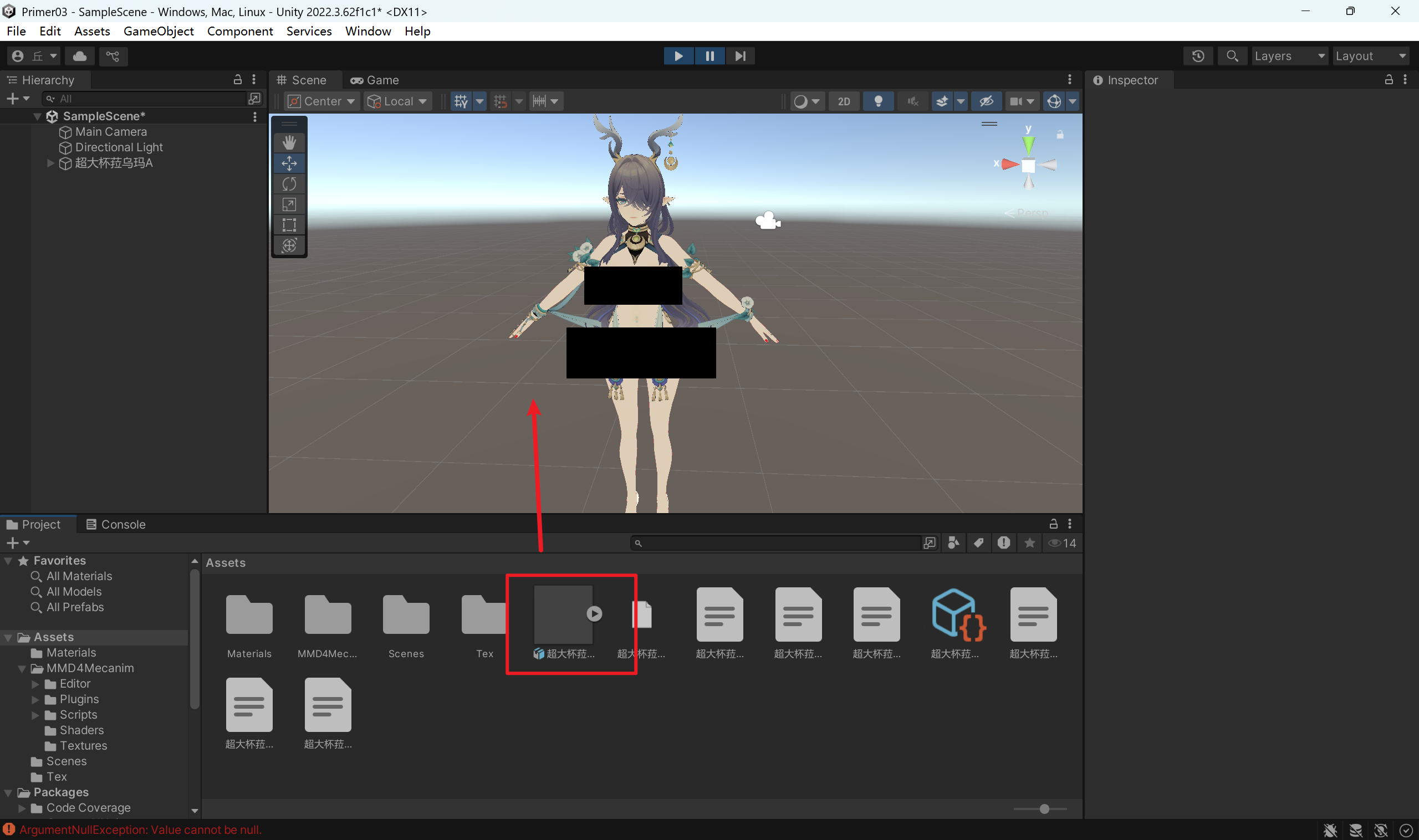Image resolution: width=1419 pixels, height=840 pixels.
Task: Select the Directional Light object
Action: click(119, 147)
